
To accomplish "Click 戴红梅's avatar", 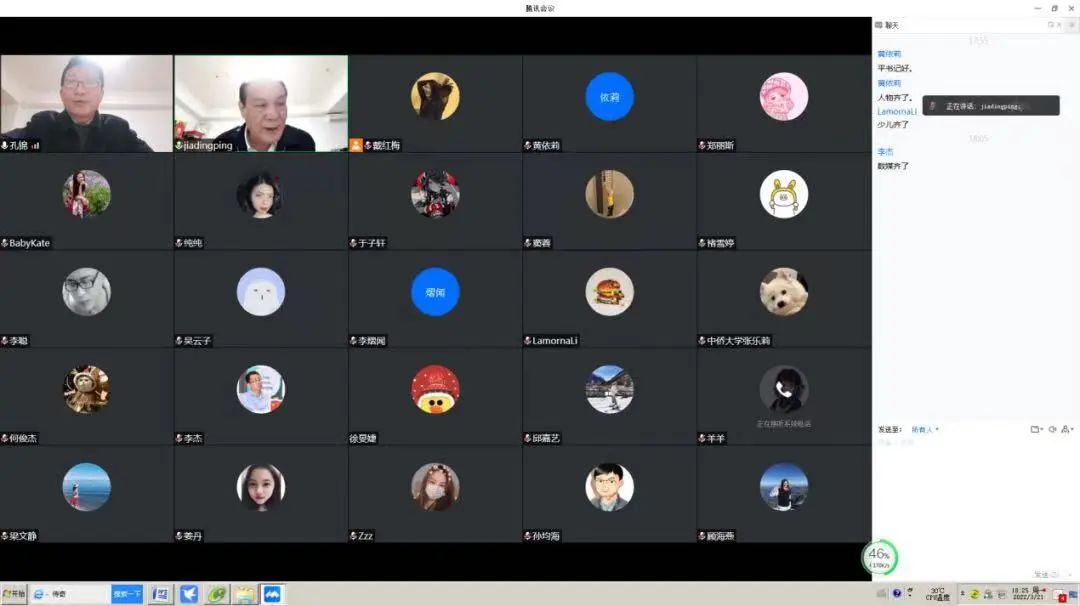I will click(x=435, y=96).
